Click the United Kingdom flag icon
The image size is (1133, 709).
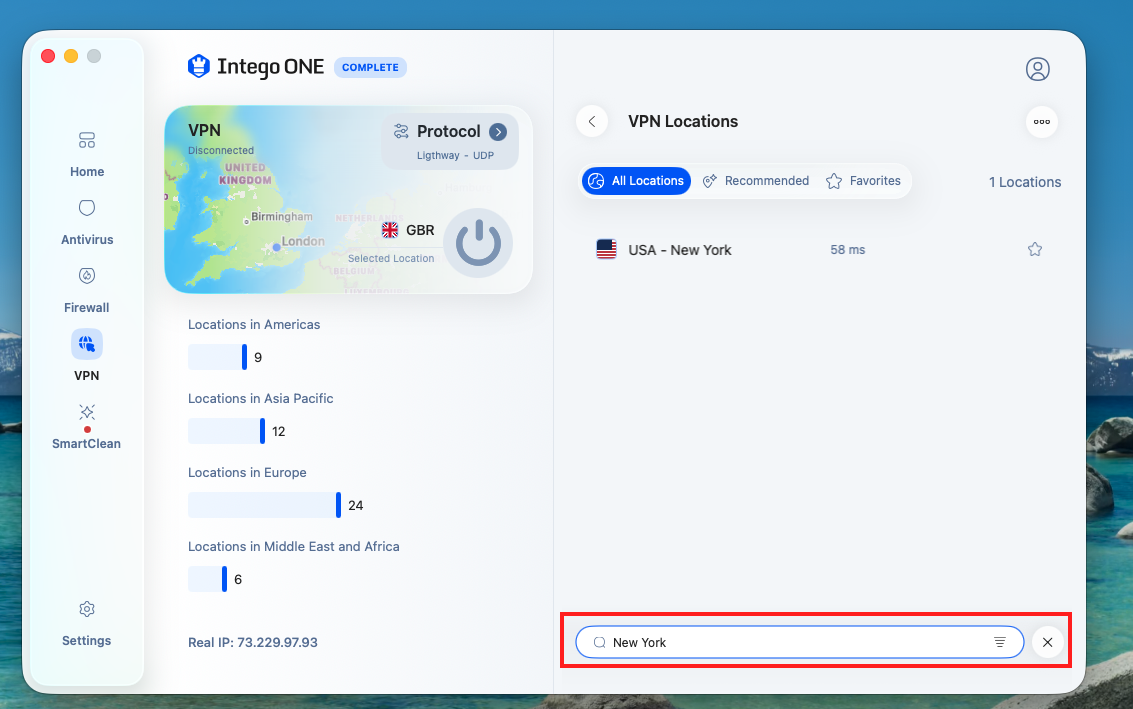[x=390, y=230]
